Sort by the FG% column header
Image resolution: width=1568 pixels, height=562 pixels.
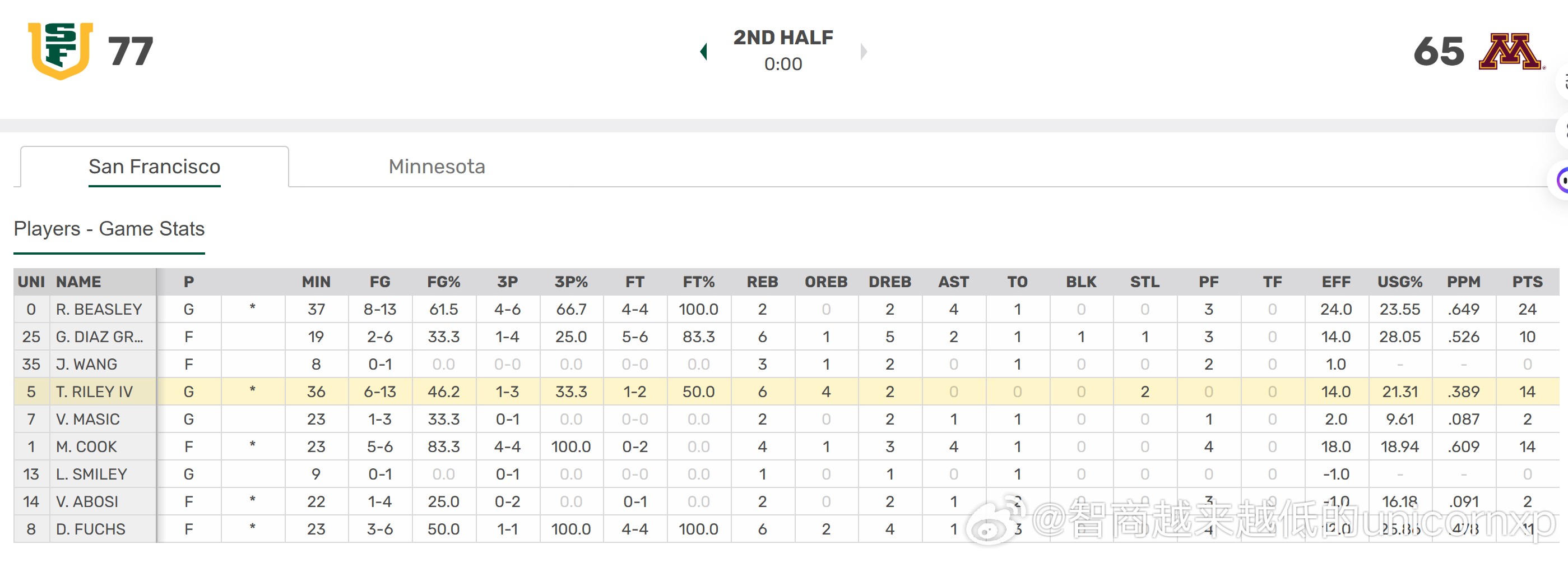point(443,282)
